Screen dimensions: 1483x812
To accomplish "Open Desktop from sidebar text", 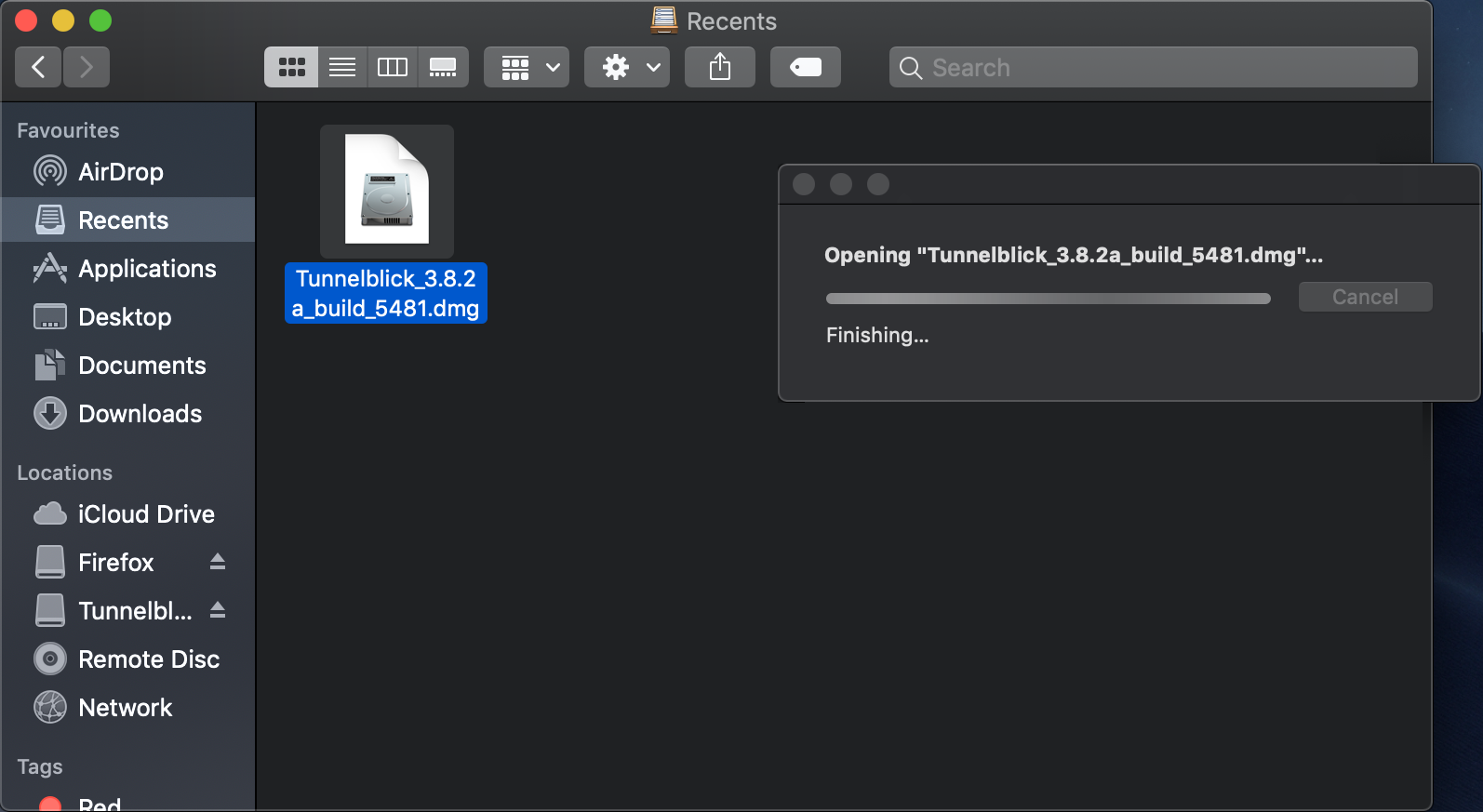I will [x=125, y=317].
